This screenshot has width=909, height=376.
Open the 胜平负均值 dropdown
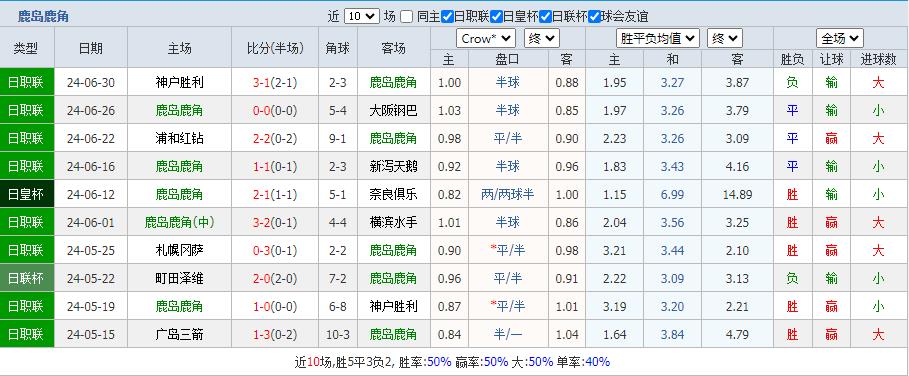pyautogui.click(x=657, y=39)
